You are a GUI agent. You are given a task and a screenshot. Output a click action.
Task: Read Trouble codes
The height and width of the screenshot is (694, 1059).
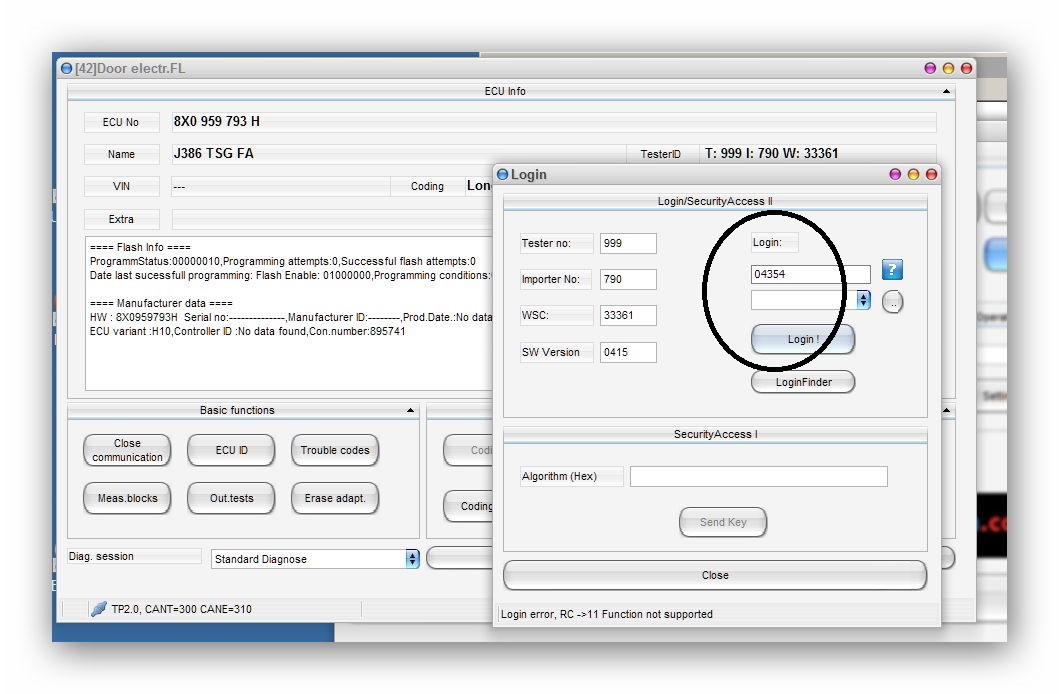pyautogui.click(x=335, y=450)
